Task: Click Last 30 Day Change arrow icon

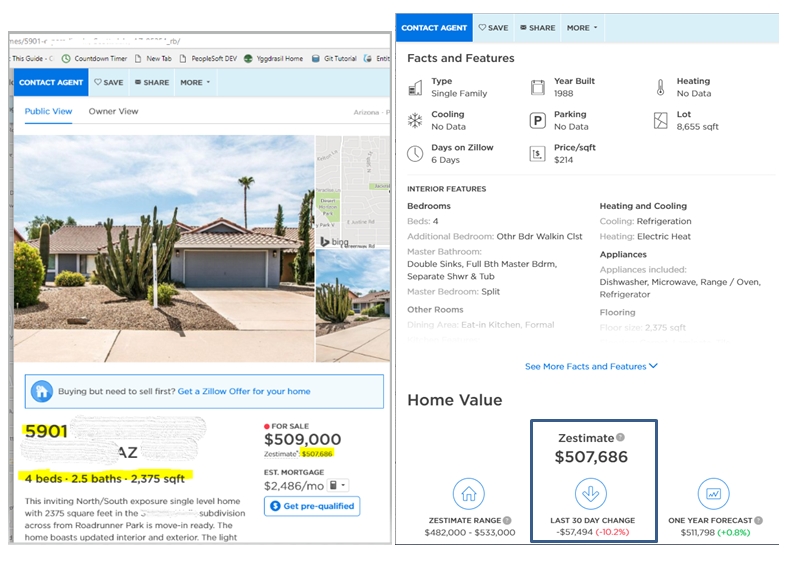Action: pos(591,494)
